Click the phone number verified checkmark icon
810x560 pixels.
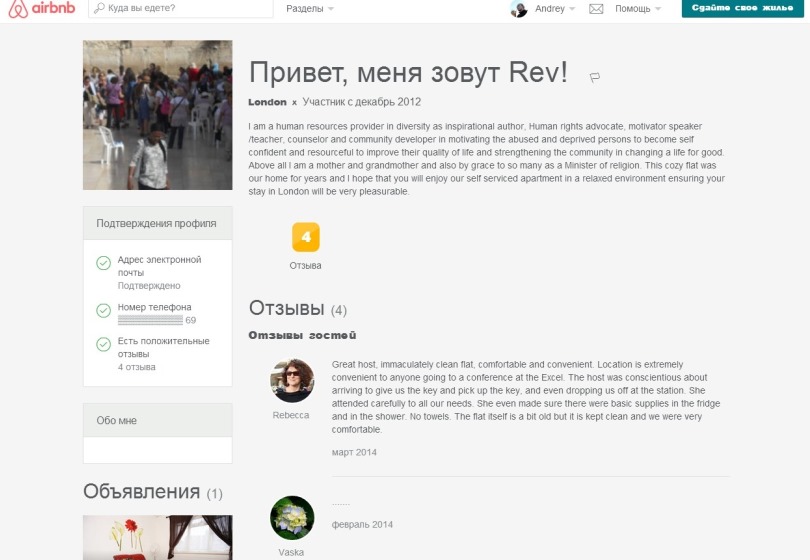(103, 310)
